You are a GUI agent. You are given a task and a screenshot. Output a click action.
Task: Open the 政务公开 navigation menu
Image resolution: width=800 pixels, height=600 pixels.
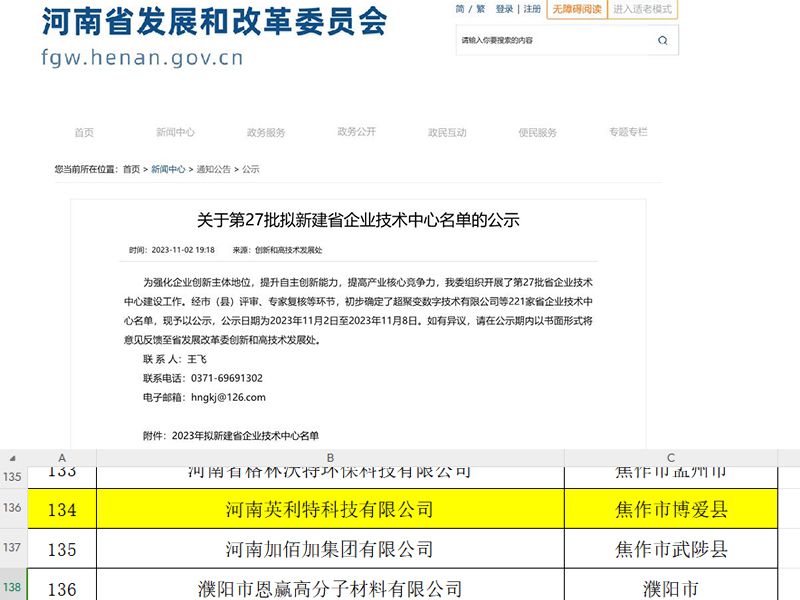click(356, 131)
